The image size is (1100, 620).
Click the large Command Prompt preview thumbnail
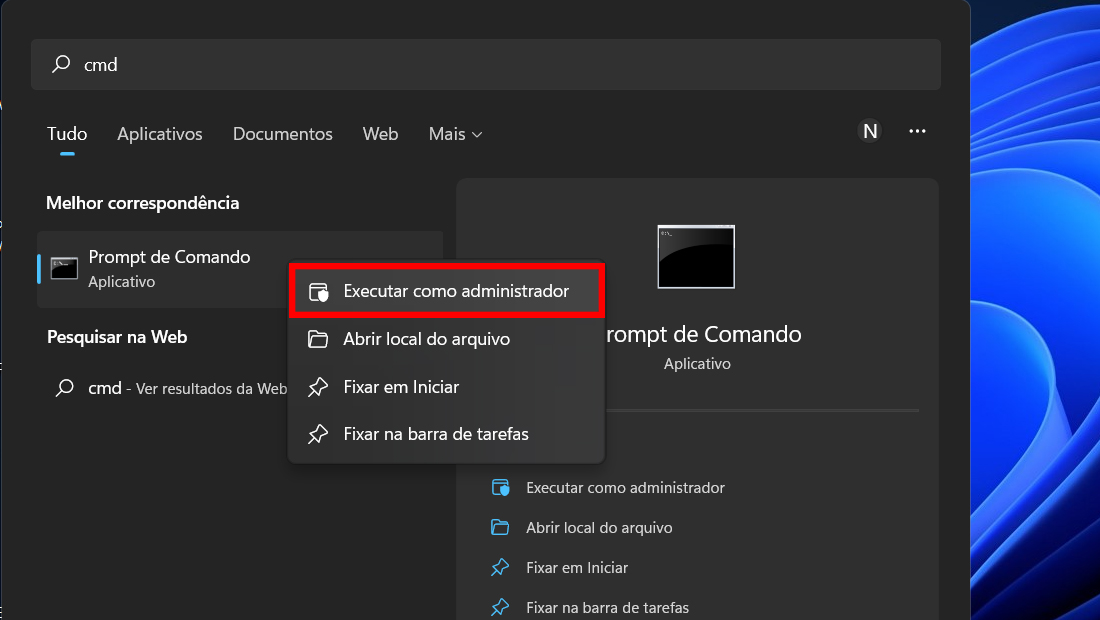pos(696,257)
